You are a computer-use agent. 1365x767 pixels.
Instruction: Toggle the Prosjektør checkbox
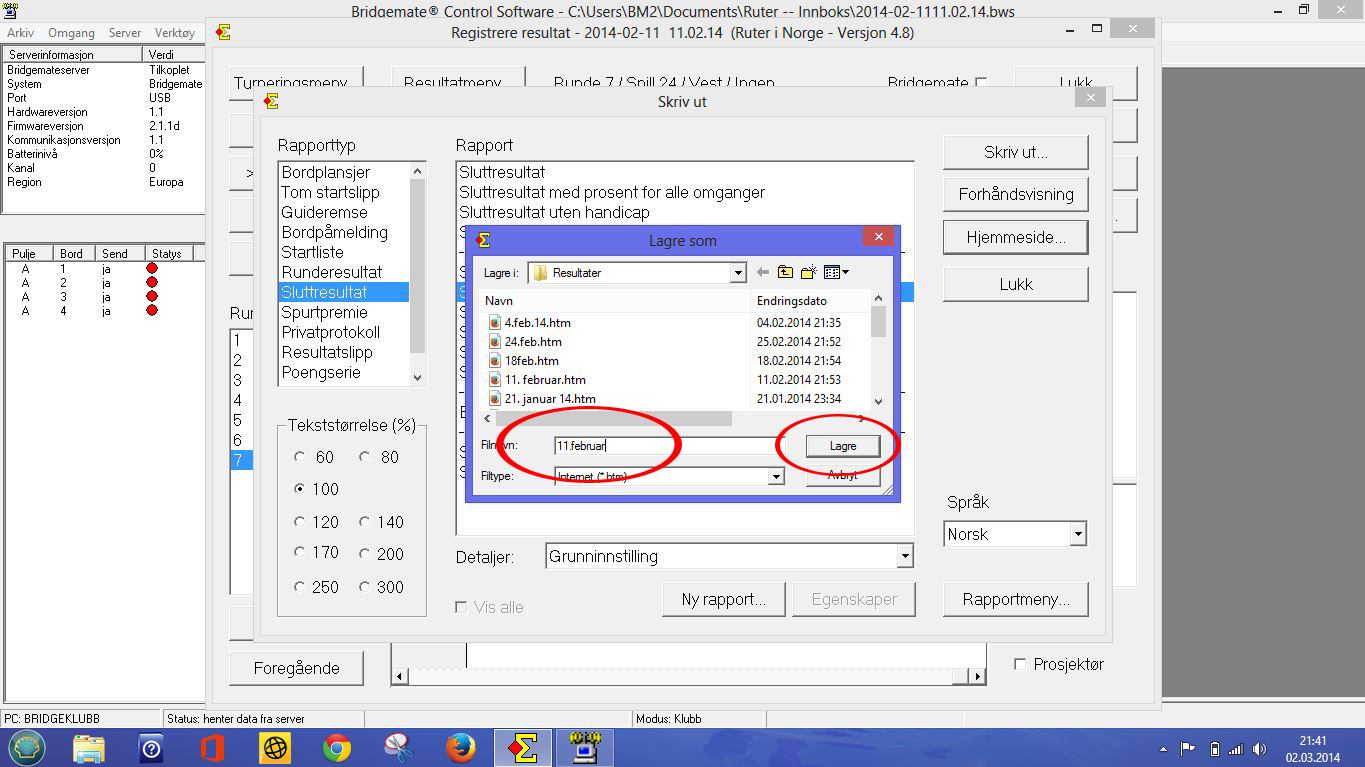(x=1020, y=664)
